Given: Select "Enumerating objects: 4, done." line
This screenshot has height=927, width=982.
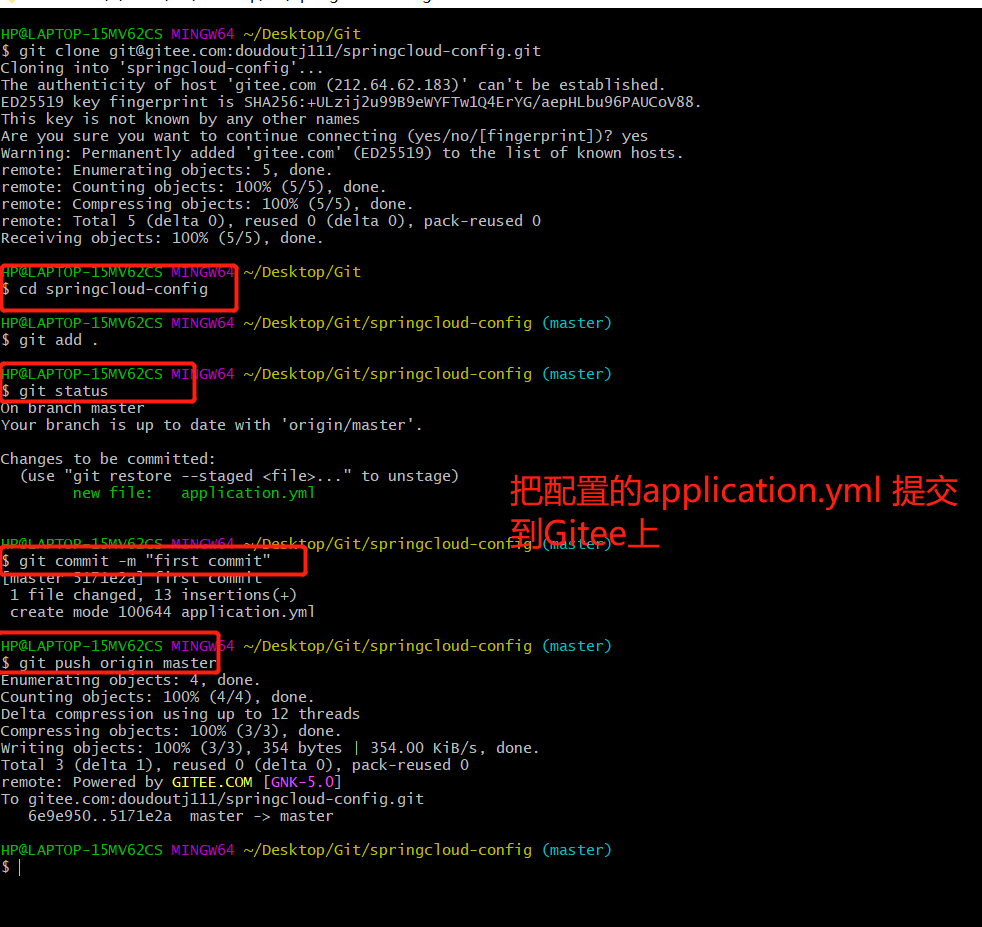Looking at the screenshot, I should [x=131, y=680].
